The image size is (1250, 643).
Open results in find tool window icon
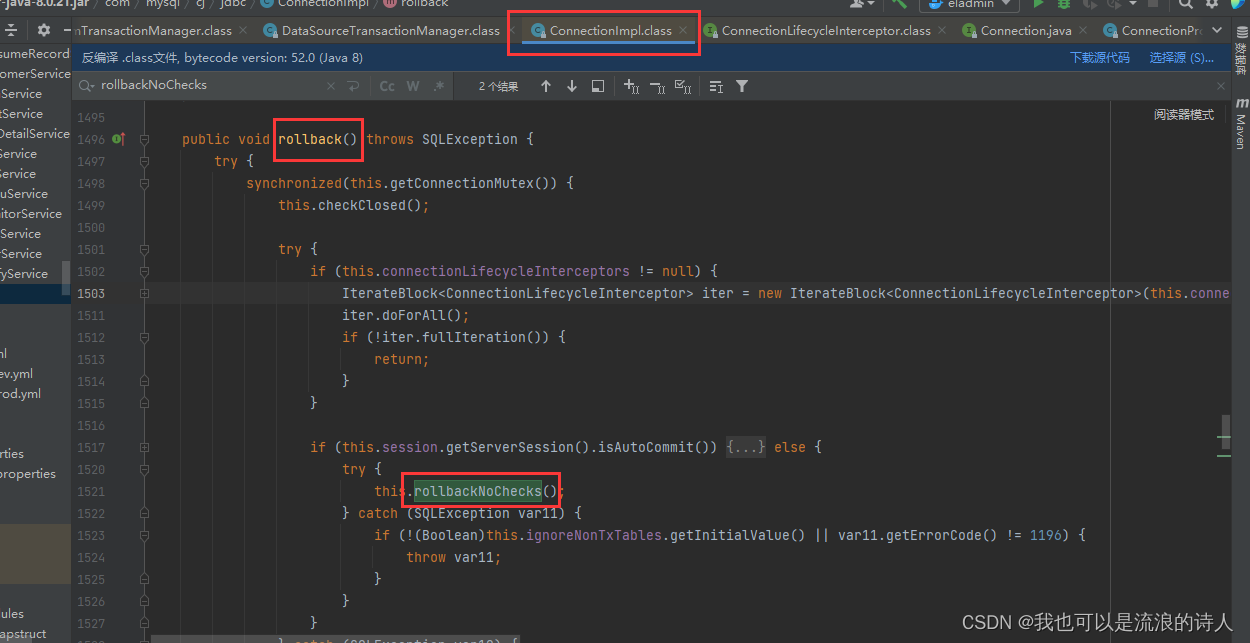(x=598, y=86)
